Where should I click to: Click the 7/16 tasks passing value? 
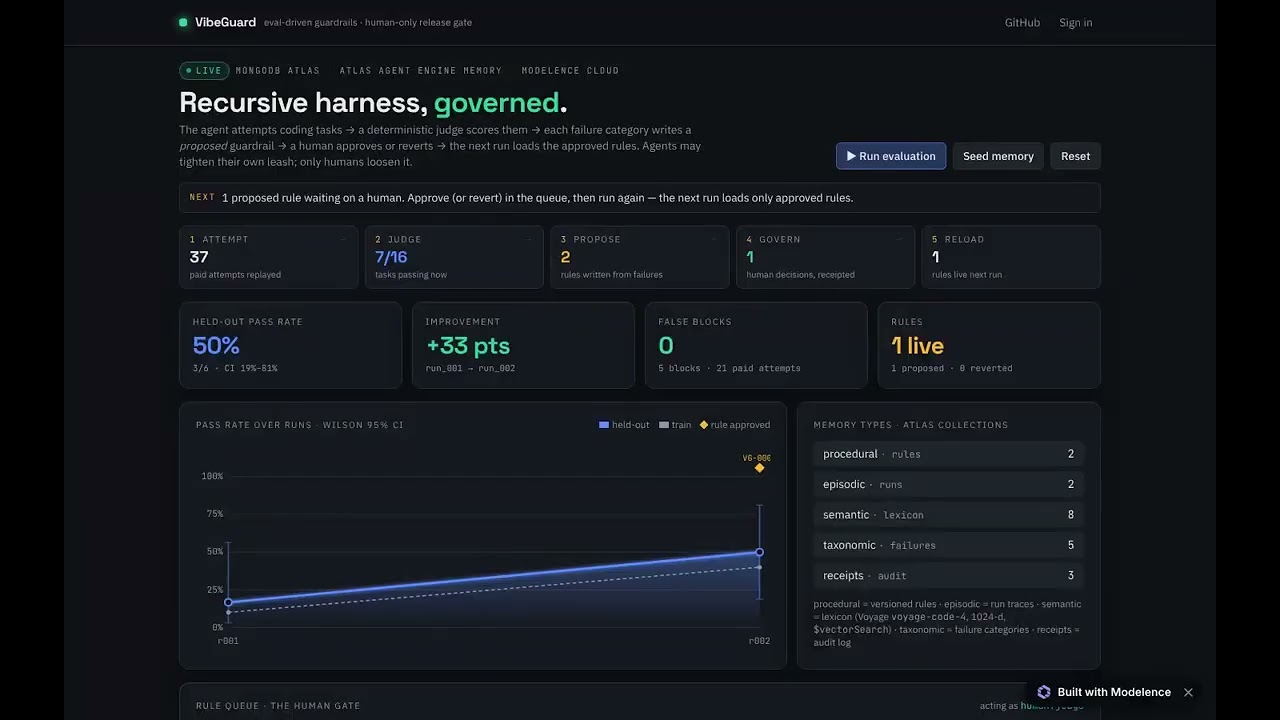point(391,257)
